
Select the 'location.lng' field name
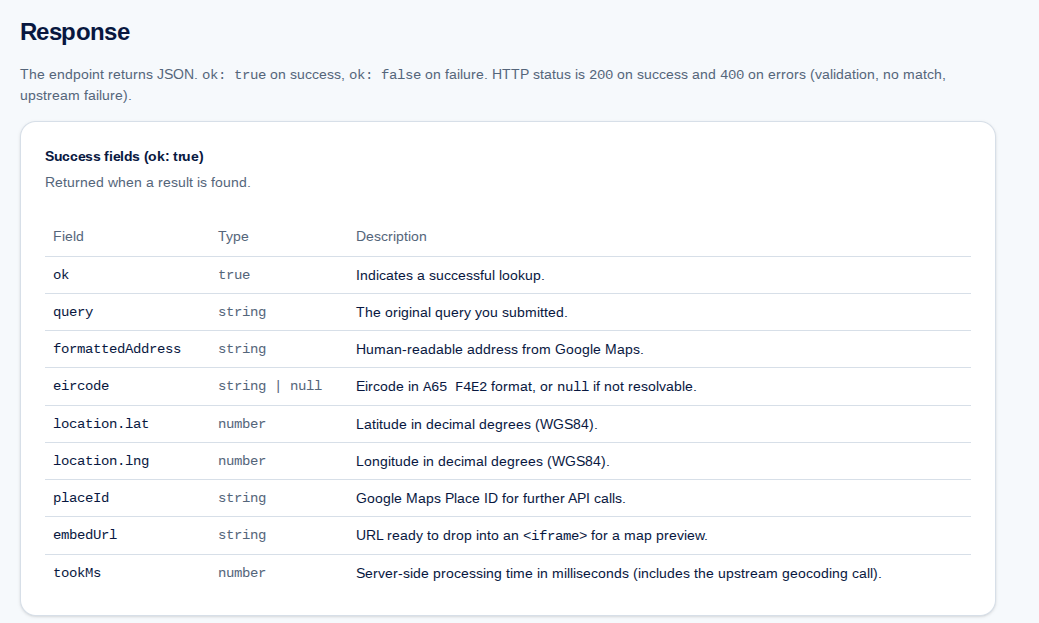[x=101, y=461]
